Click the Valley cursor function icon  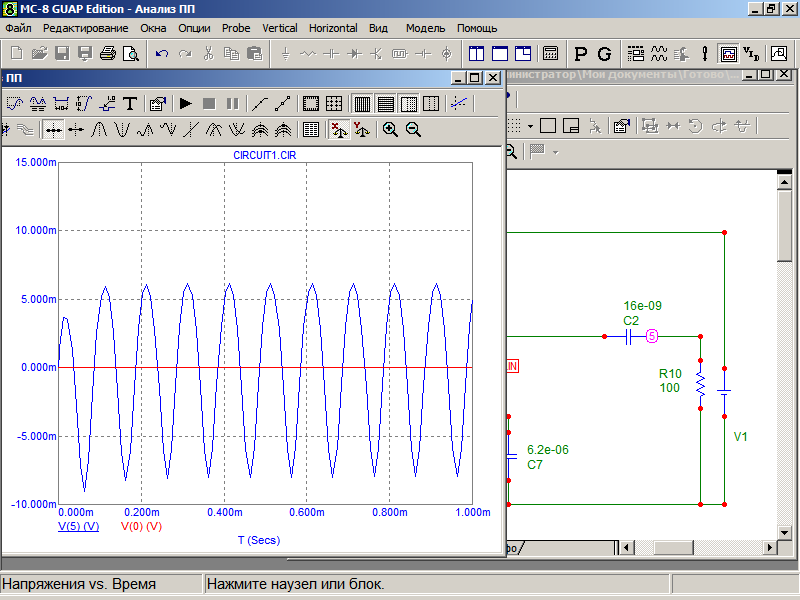coord(122,129)
